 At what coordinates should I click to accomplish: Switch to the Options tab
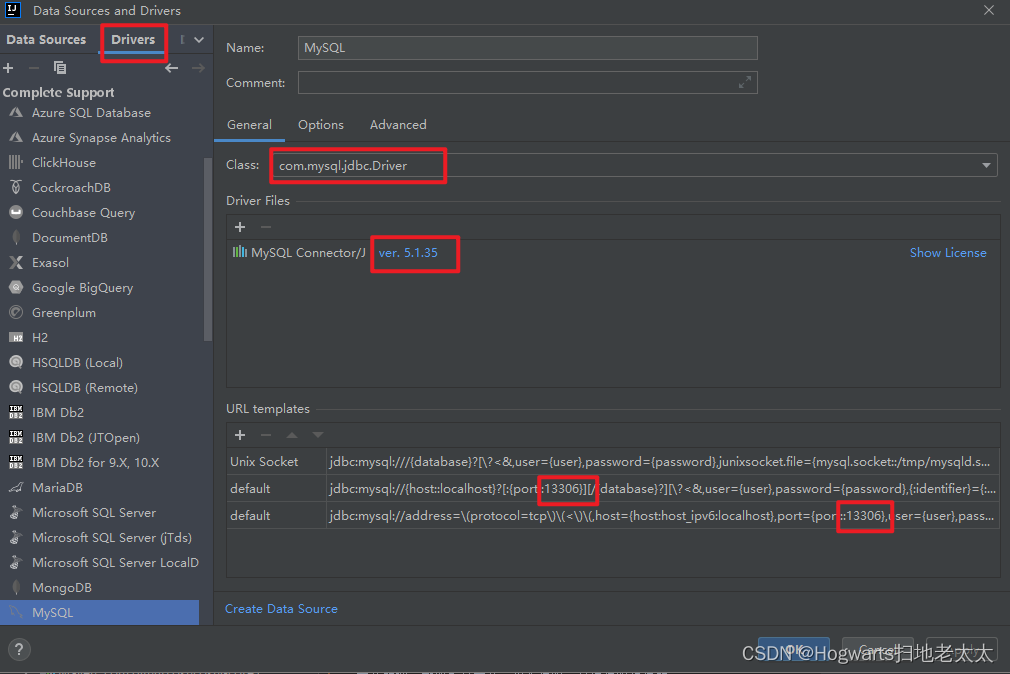click(x=320, y=125)
